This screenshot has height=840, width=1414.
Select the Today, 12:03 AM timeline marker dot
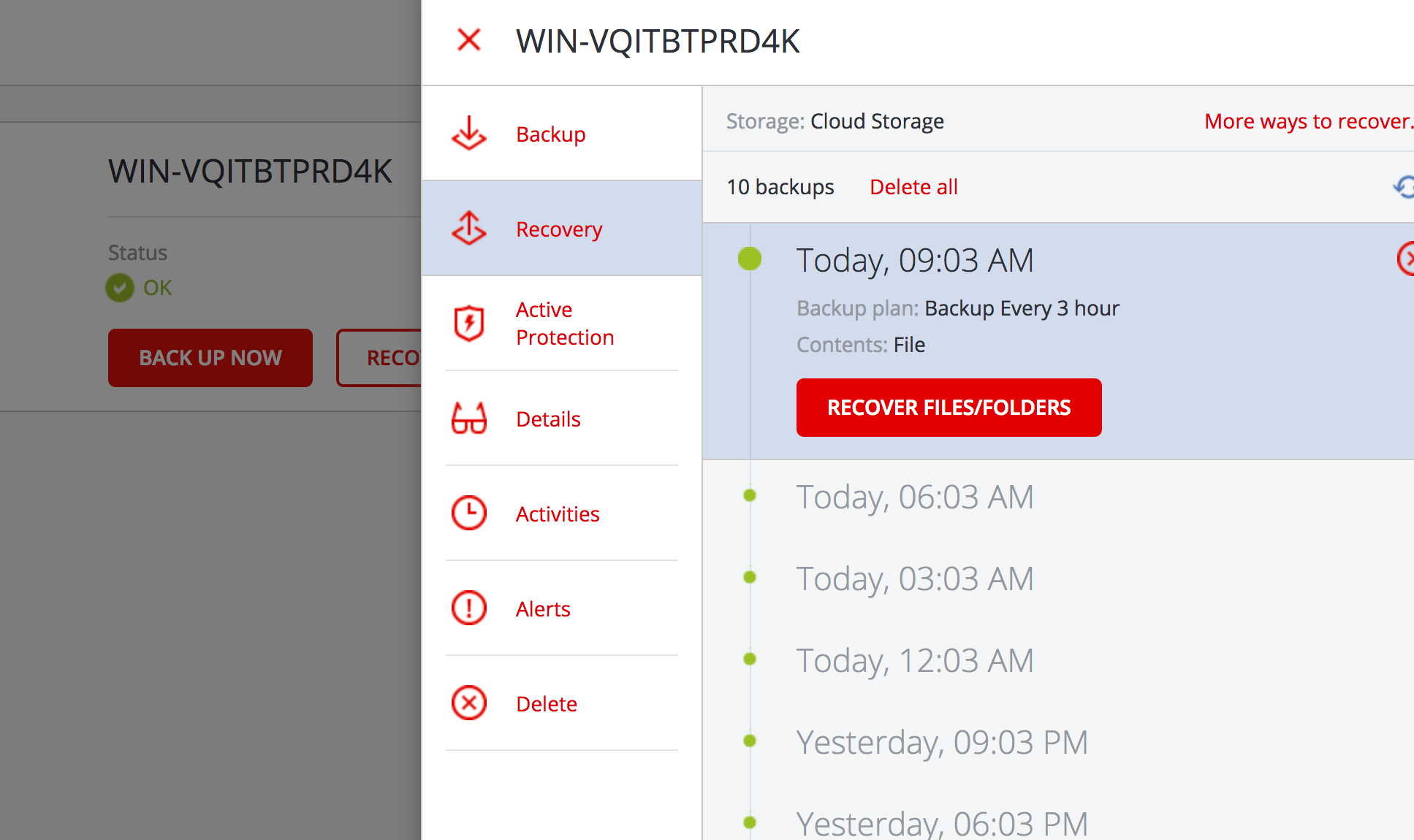pos(749,659)
